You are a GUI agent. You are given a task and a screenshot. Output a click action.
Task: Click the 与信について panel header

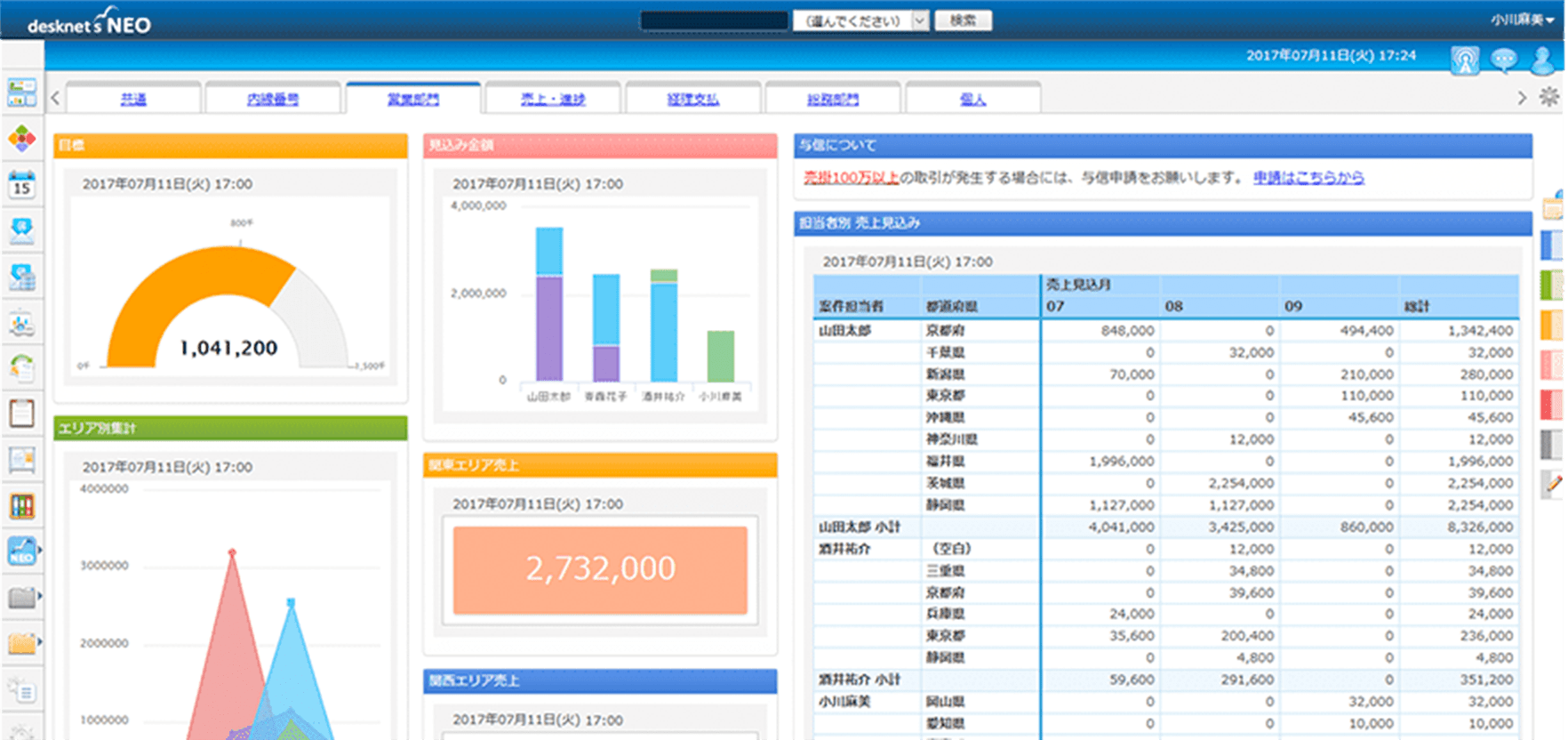pos(1163,145)
